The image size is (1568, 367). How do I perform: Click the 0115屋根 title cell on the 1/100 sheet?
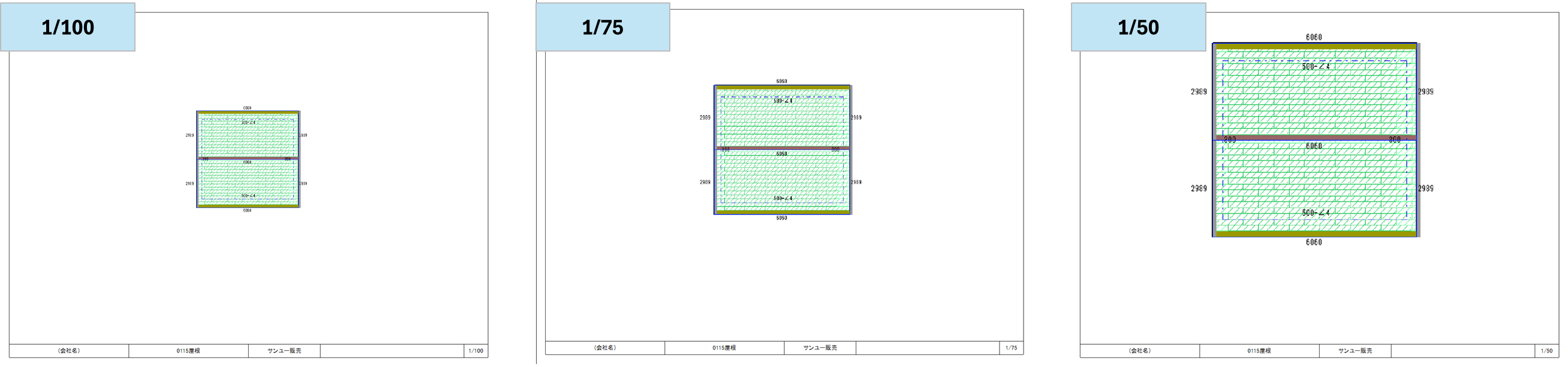click(x=188, y=351)
